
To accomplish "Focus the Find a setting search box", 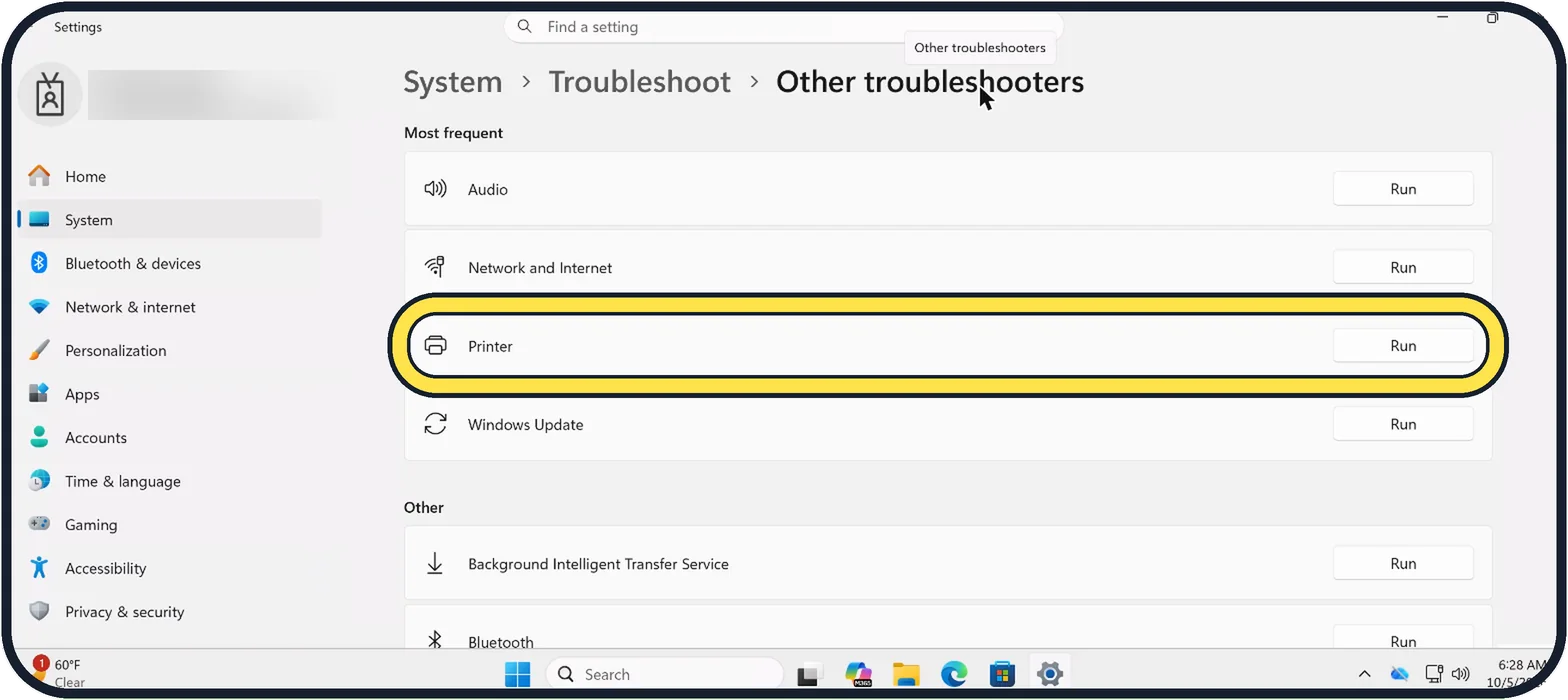I will click(783, 27).
